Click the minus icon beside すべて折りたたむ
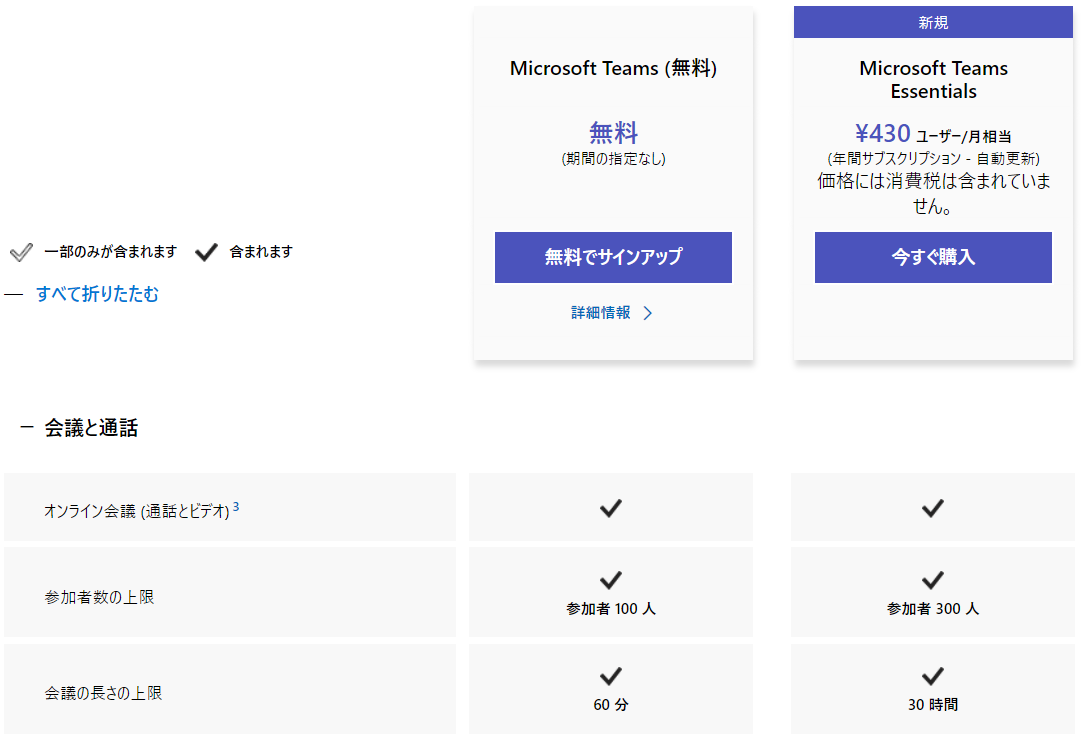Screen dimensions: 1090x734 (13, 295)
